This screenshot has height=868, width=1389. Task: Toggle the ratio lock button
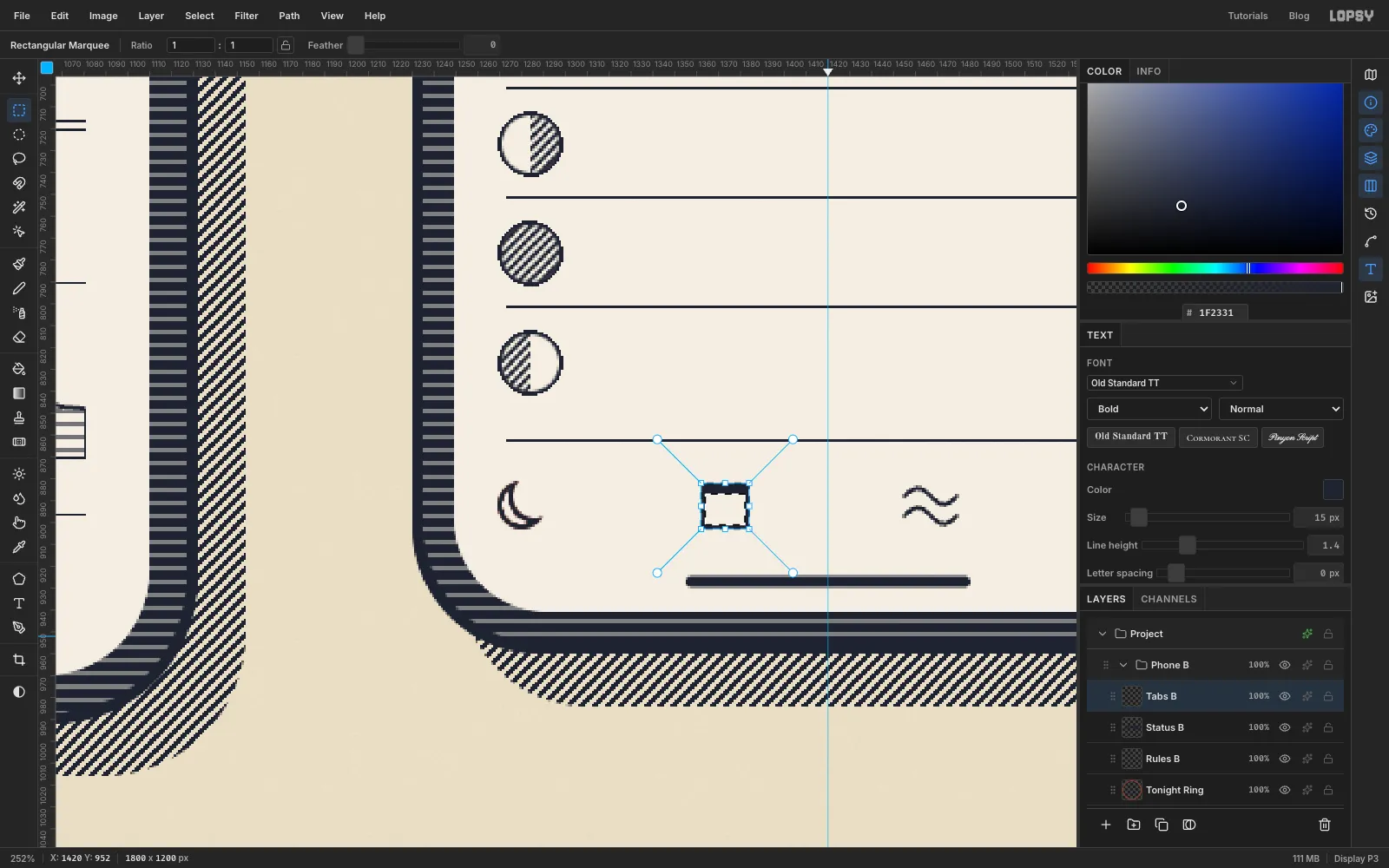[x=286, y=45]
